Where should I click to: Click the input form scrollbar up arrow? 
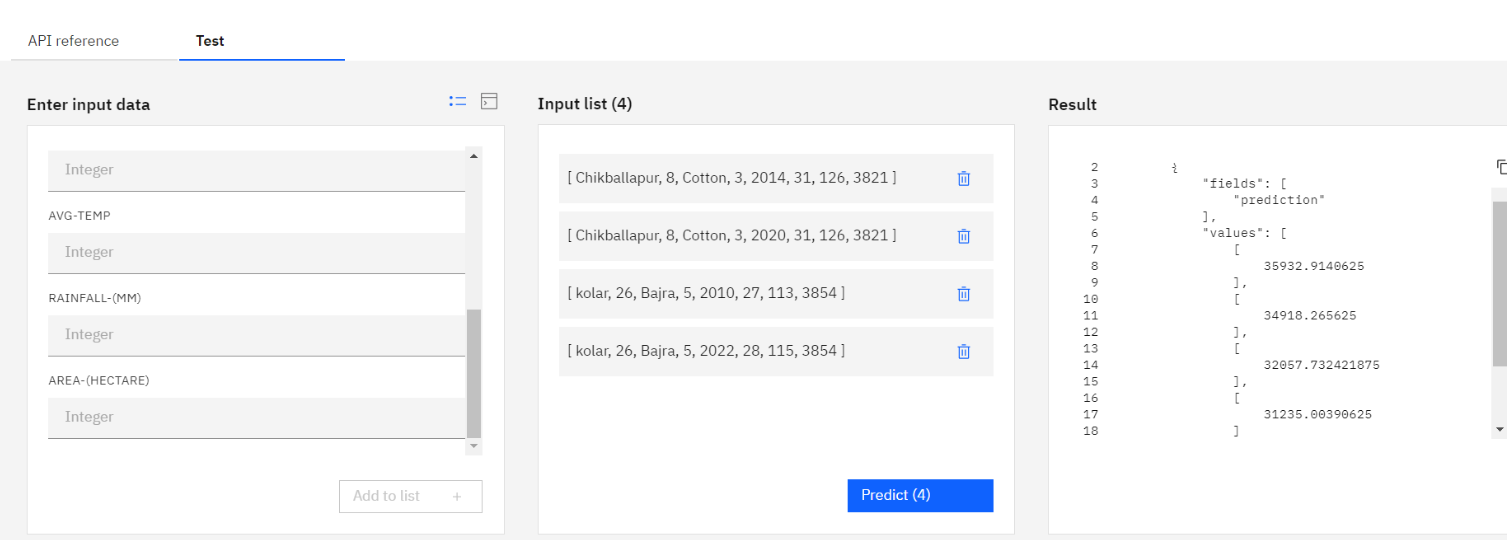pyautogui.click(x=474, y=155)
